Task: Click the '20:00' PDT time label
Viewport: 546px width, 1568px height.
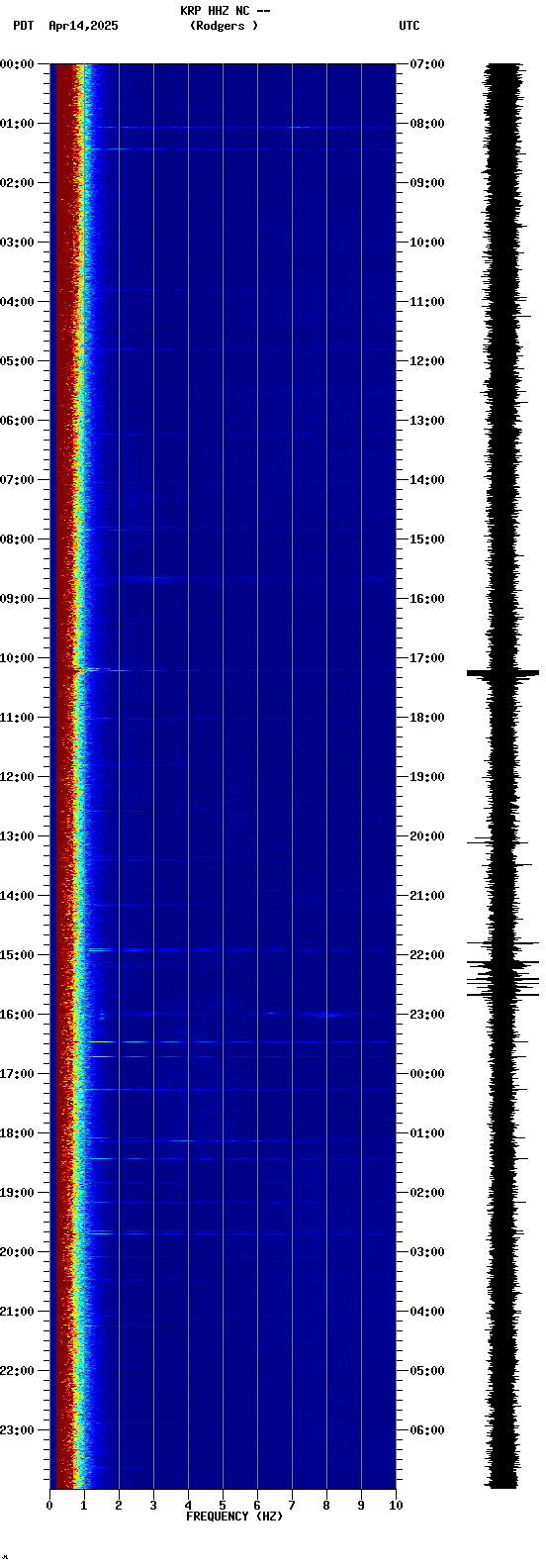Action: (x=17, y=1252)
